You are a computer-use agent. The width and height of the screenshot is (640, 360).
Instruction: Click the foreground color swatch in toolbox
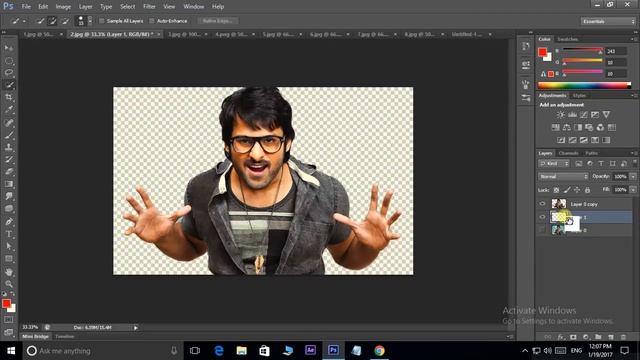pos(6,303)
